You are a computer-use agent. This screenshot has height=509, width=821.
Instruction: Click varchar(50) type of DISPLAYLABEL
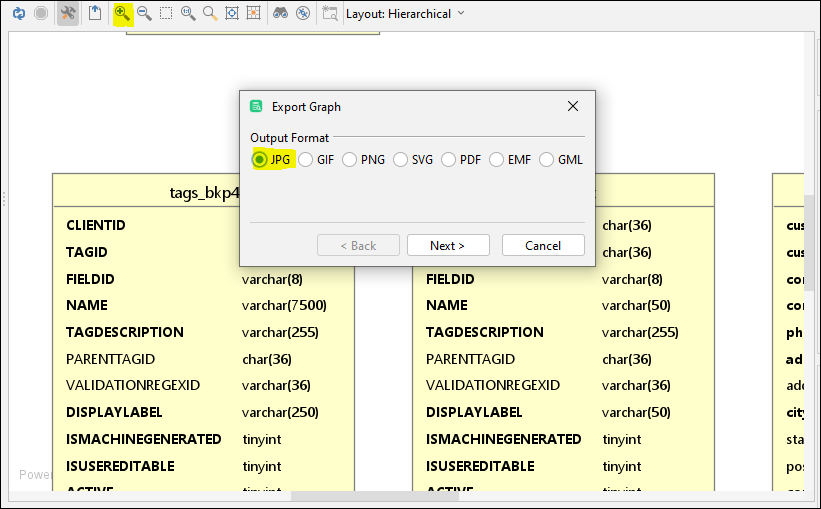tap(636, 412)
